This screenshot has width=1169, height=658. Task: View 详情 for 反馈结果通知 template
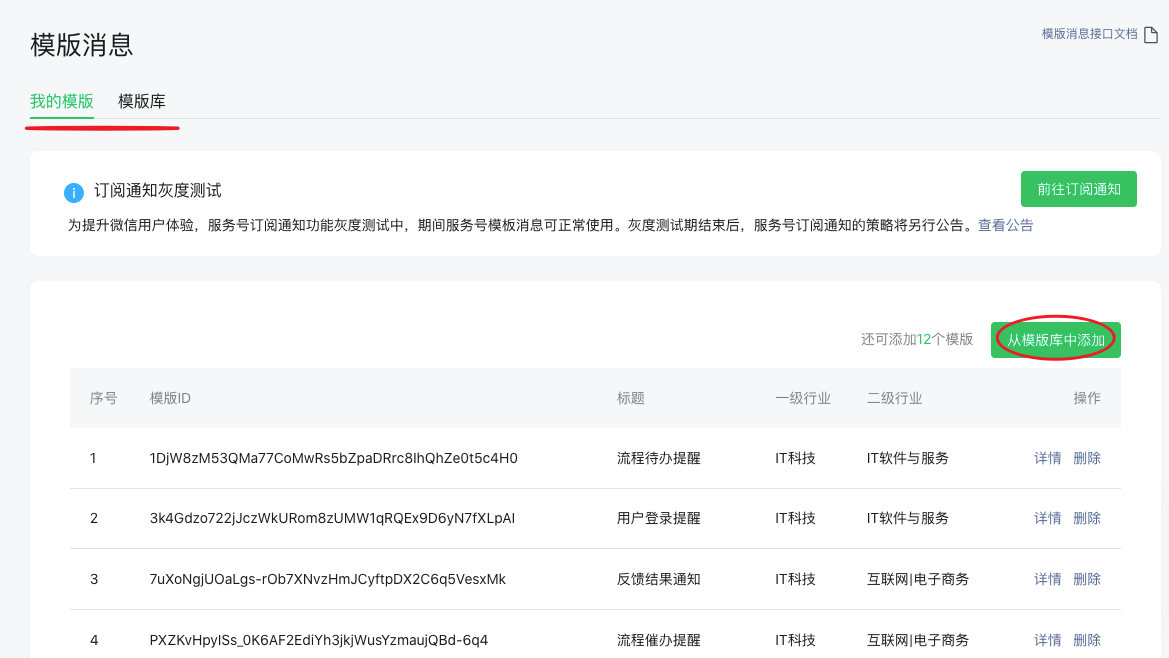(x=1047, y=580)
